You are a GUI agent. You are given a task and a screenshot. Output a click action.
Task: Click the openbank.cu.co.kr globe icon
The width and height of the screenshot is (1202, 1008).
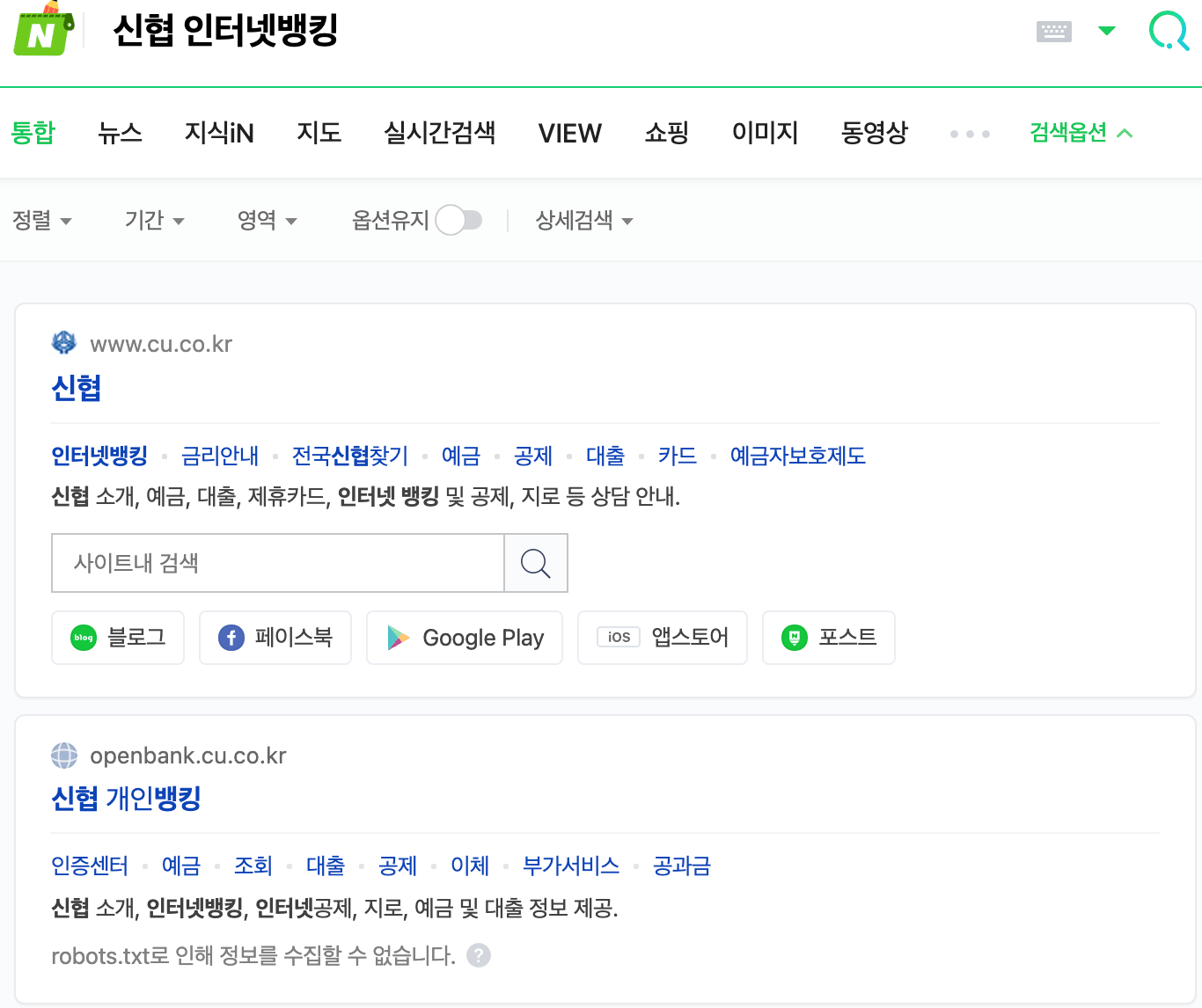point(64,756)
